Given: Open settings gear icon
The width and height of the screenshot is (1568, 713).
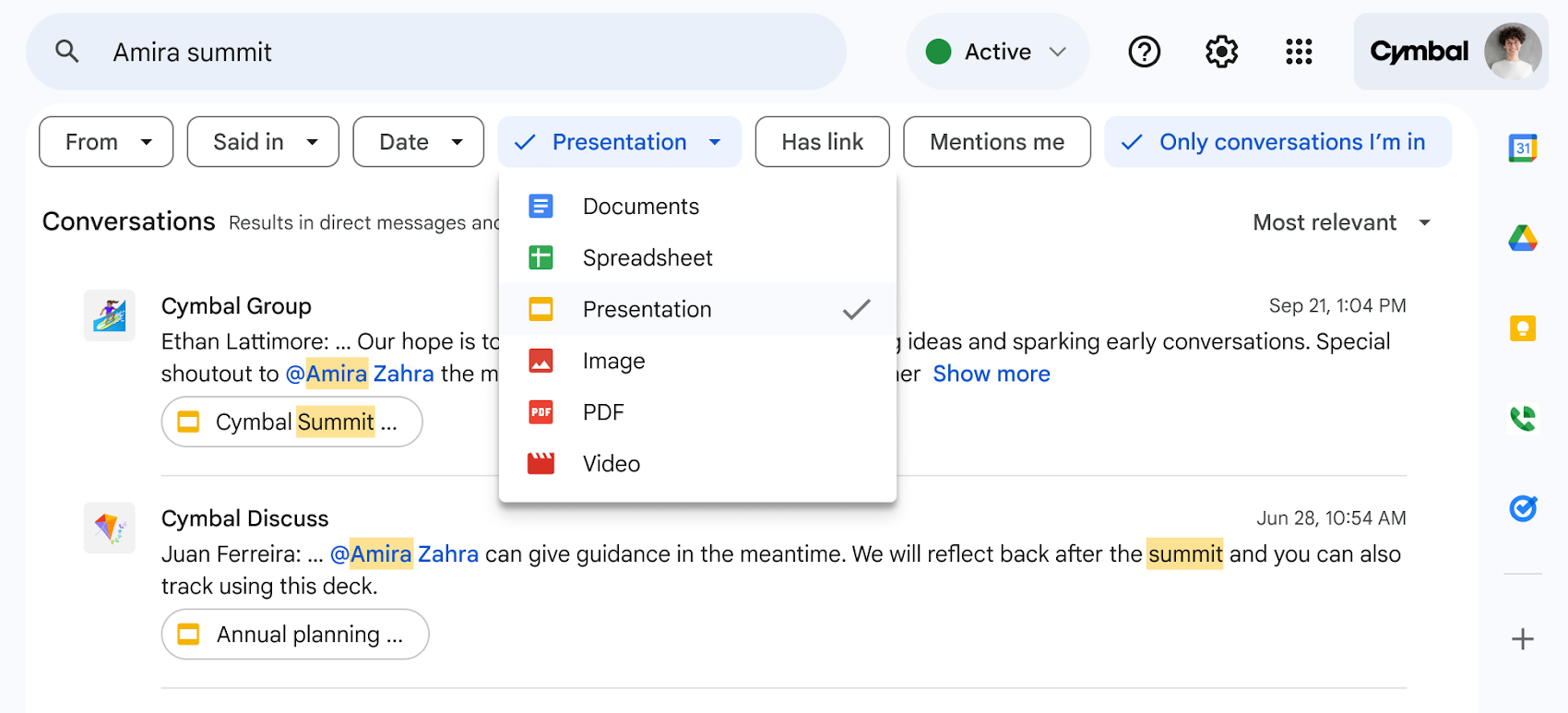Looking at the screenshot, I should pyautogui.click(x=1221, y=52).
